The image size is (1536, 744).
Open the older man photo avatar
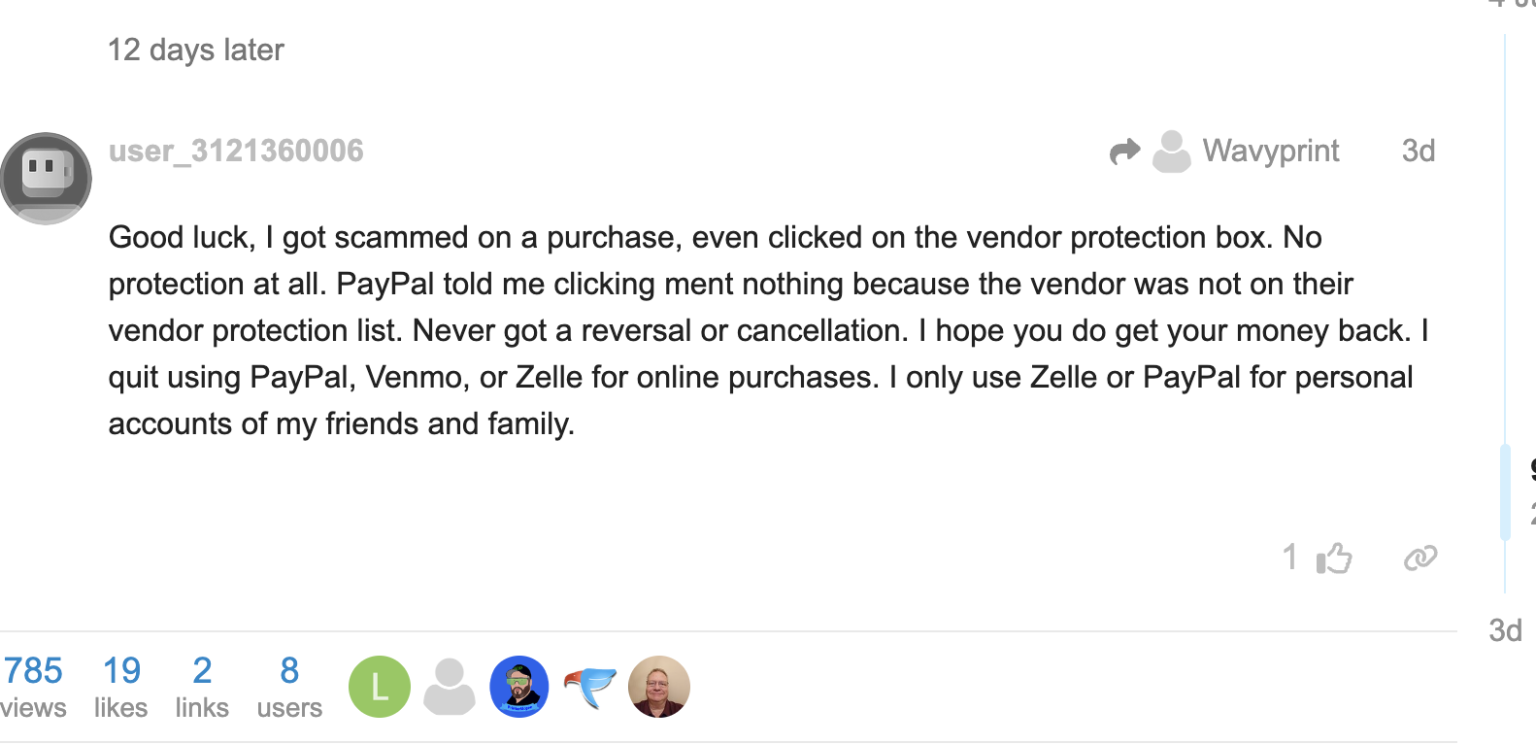pyautogui.click(x=659, y=687)
